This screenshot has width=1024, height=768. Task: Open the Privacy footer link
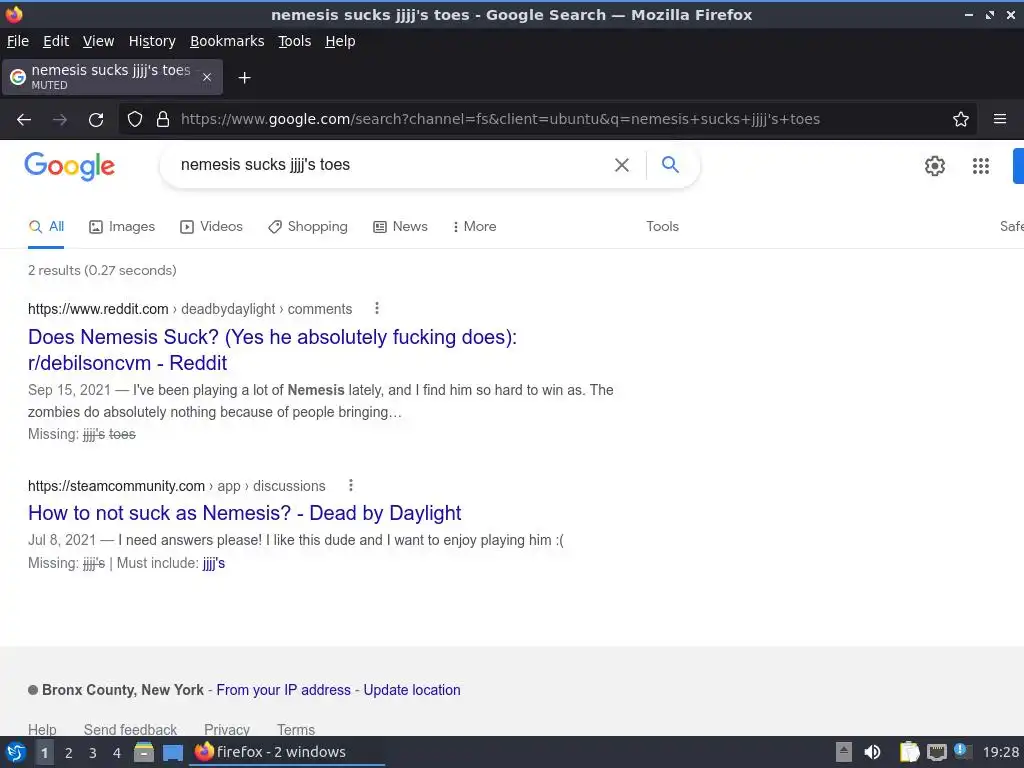(x=227, y=729)
